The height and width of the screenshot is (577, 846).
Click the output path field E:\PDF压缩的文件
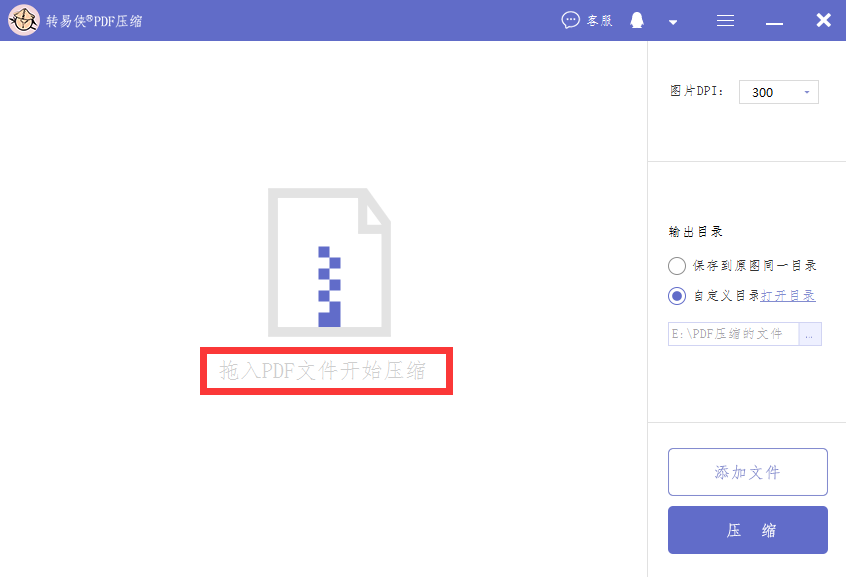733,334
